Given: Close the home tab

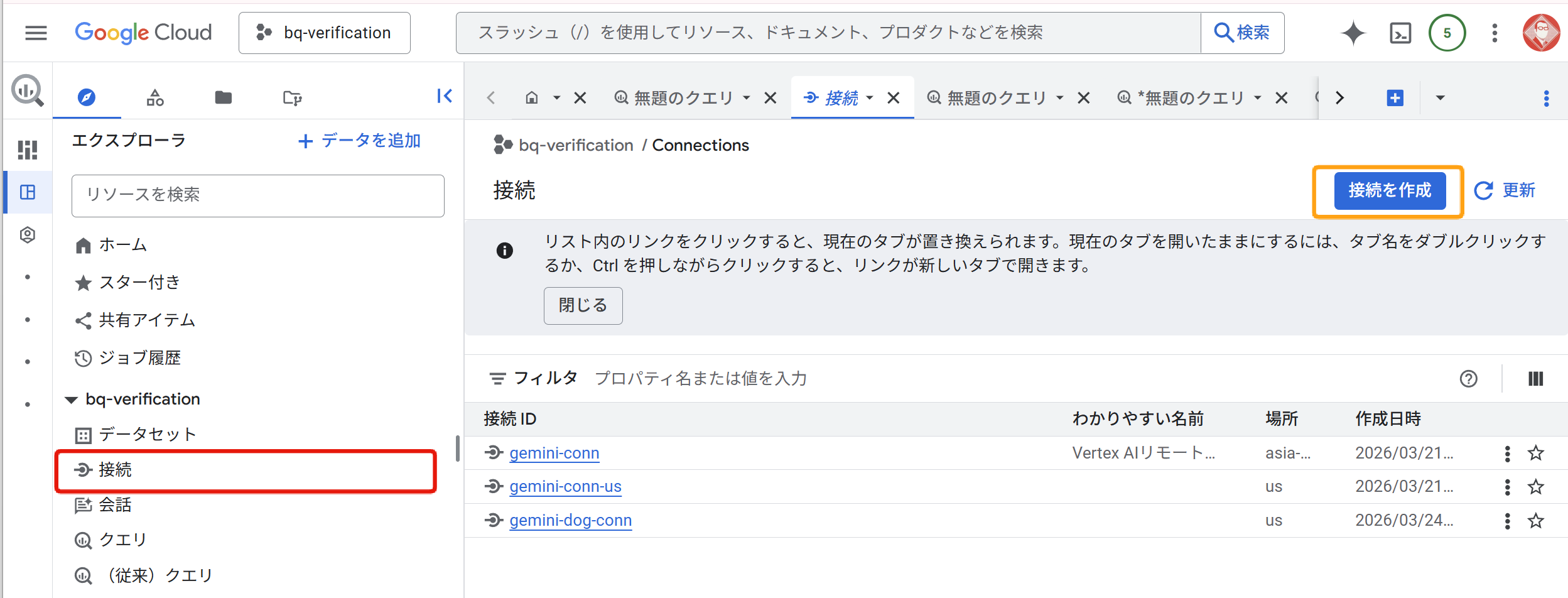Looking at the screenshot, I should click(580, 98).
